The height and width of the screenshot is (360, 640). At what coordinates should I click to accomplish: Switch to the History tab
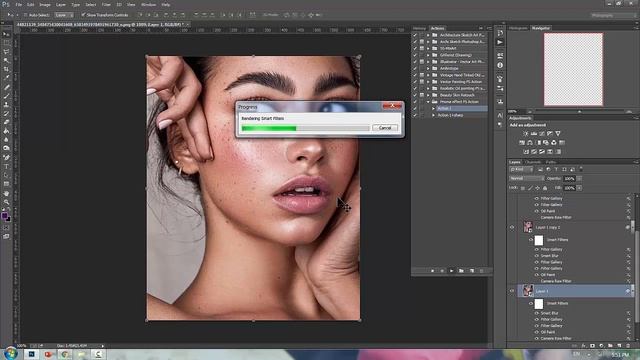pyautogui.click(x=419, y=28)
